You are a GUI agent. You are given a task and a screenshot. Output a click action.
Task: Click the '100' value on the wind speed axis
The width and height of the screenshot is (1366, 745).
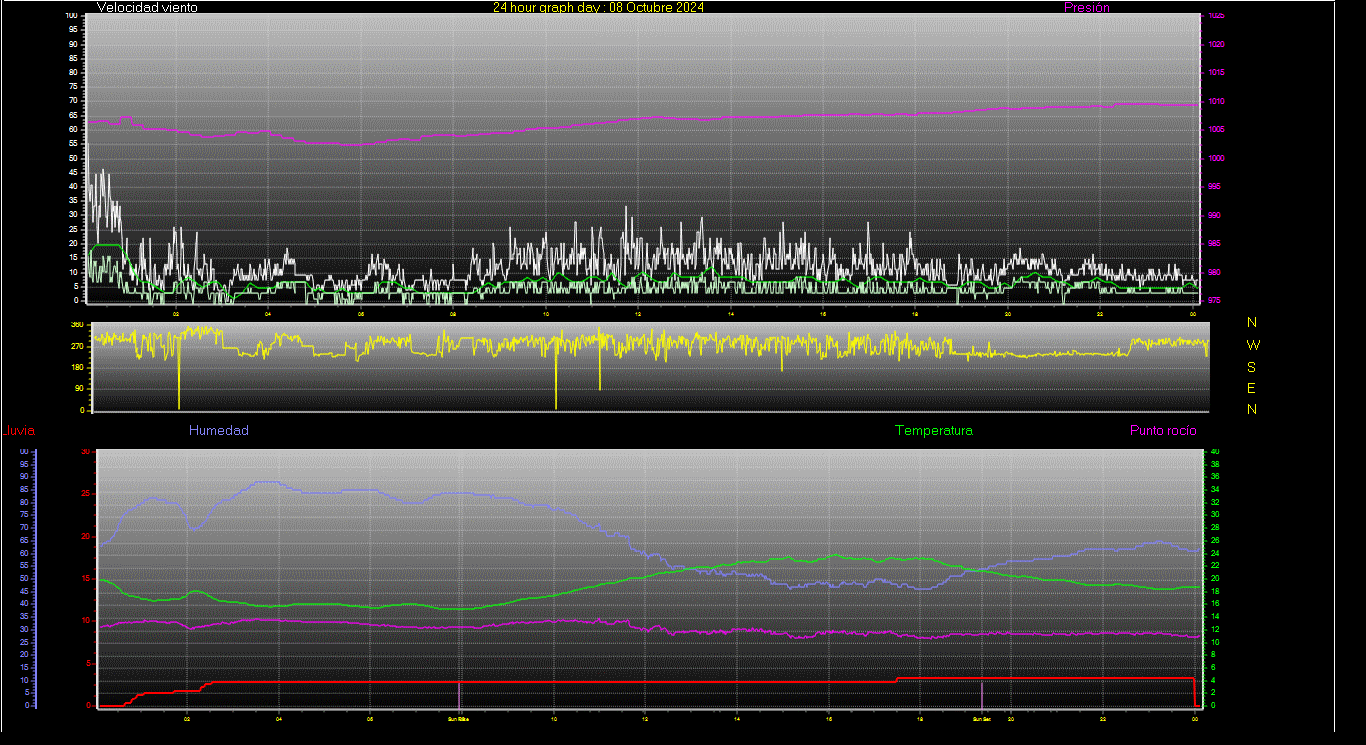(71, 16)
